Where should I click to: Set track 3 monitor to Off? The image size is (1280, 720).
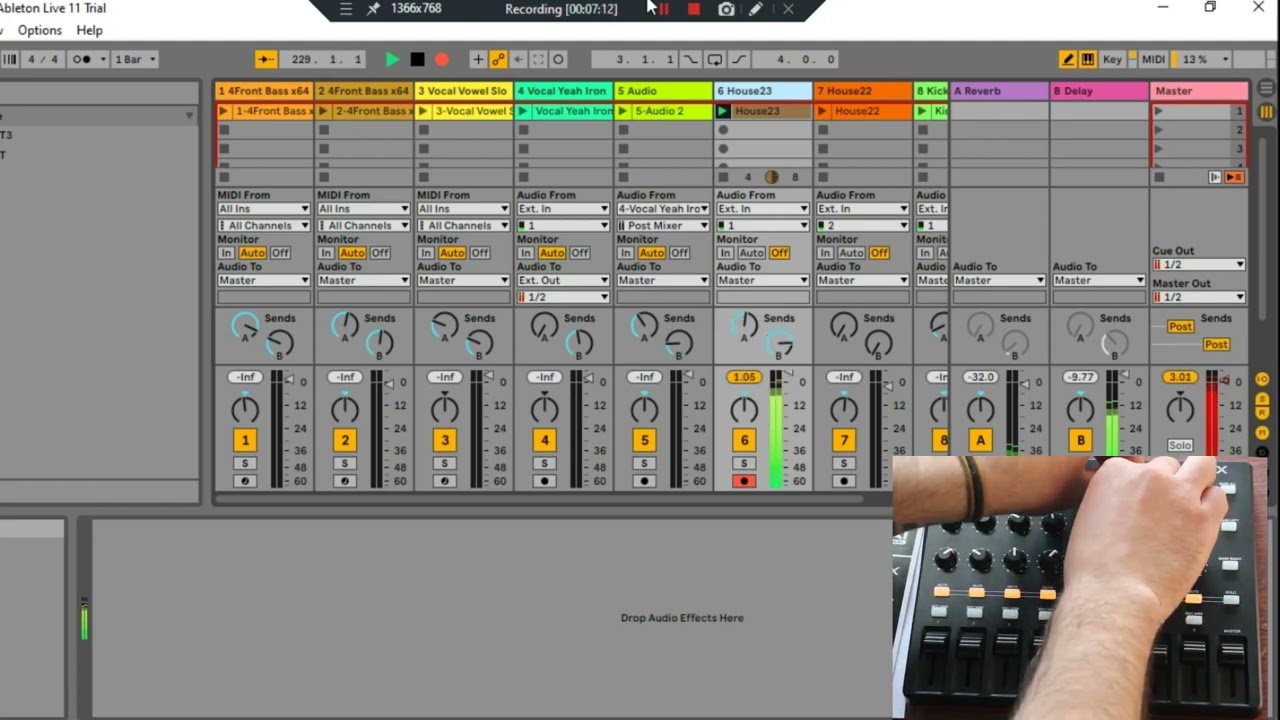pyautogui.click(x=480, y=253)
